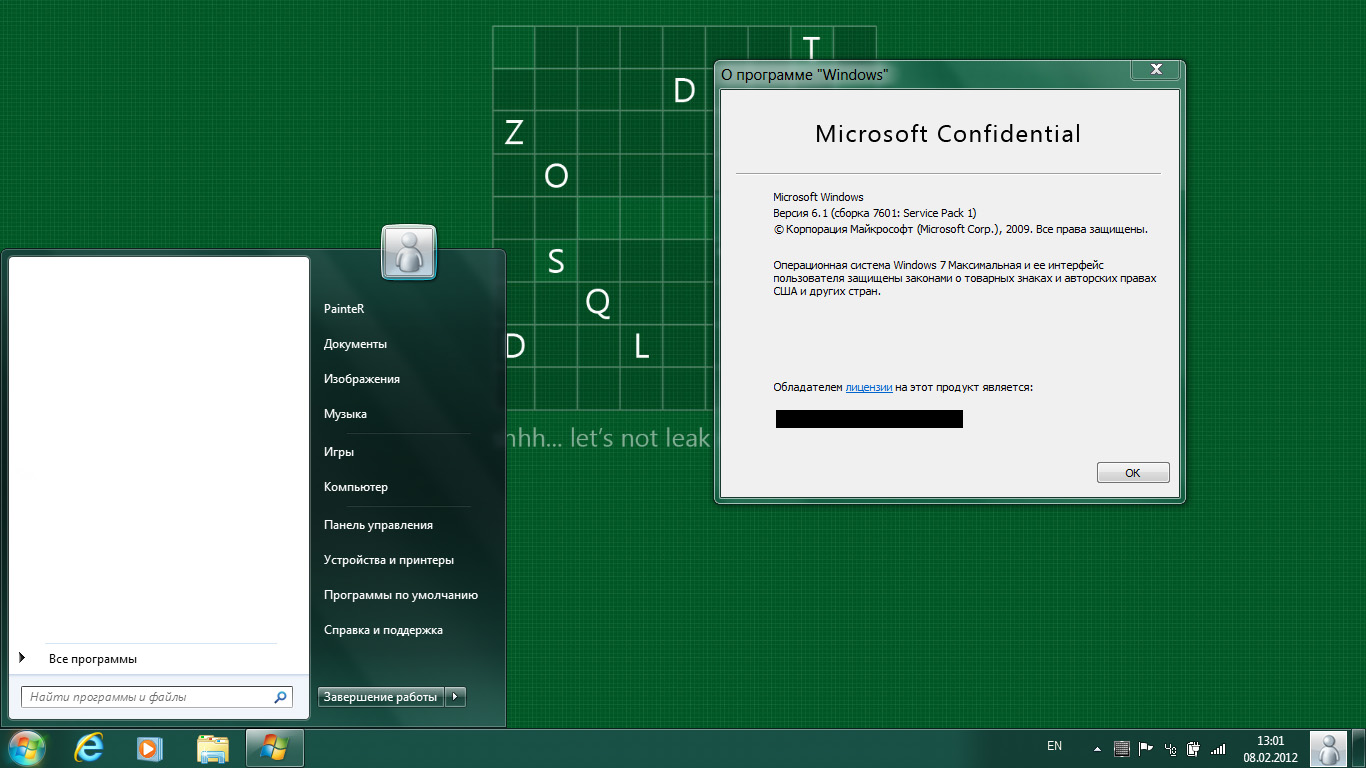This screenshot has height=768, width=1366.
Task: Click the user avatar atop Start menu
Action: point(409,253)
